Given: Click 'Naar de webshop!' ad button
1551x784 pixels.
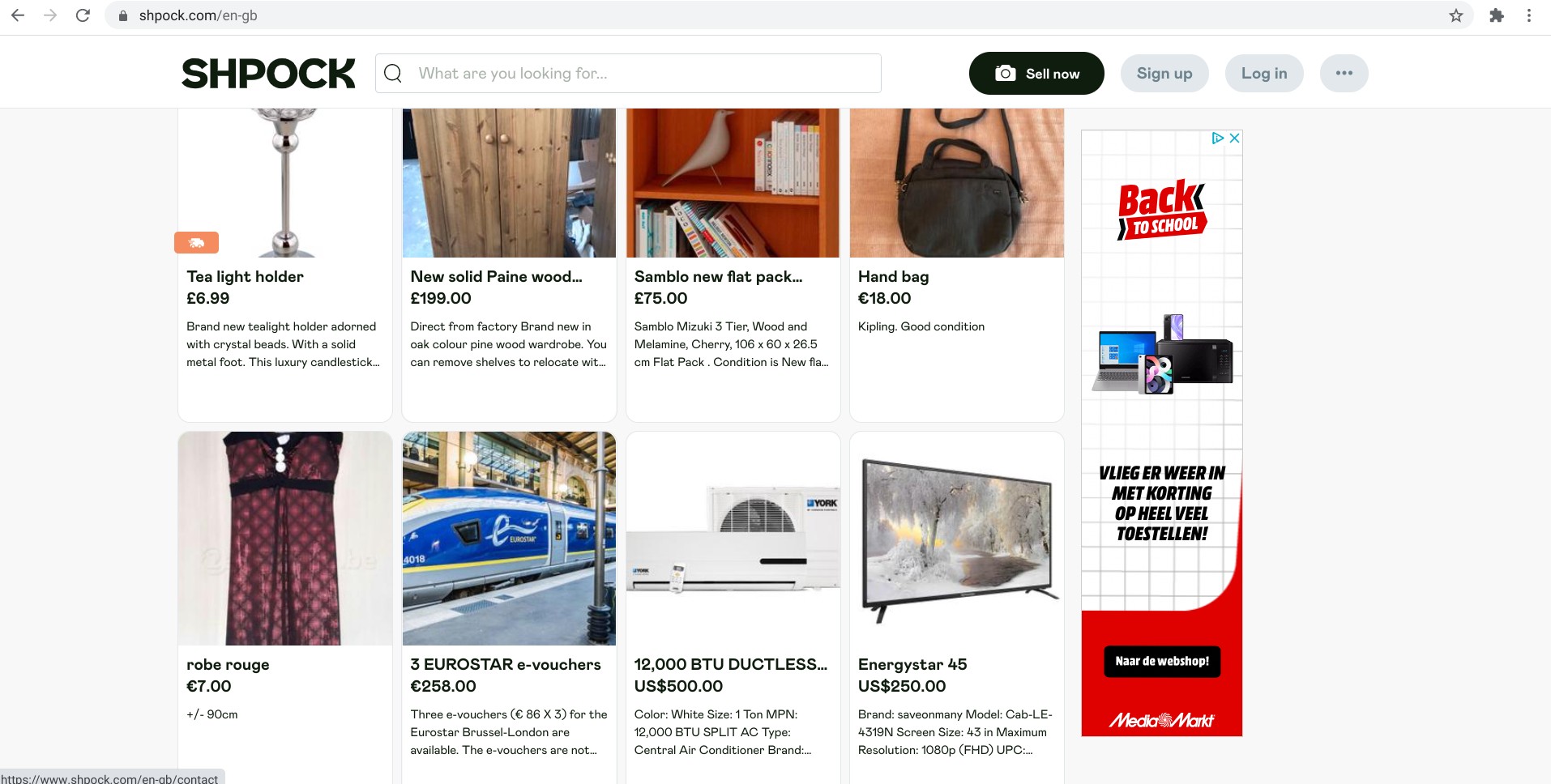Looking at the screenshot, I should click(x=1161, y=661).
